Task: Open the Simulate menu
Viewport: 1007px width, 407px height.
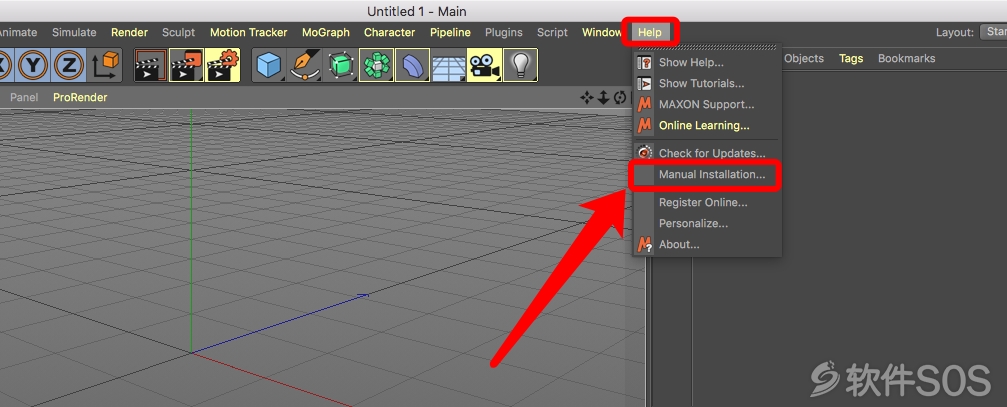Action: (74, 32)
